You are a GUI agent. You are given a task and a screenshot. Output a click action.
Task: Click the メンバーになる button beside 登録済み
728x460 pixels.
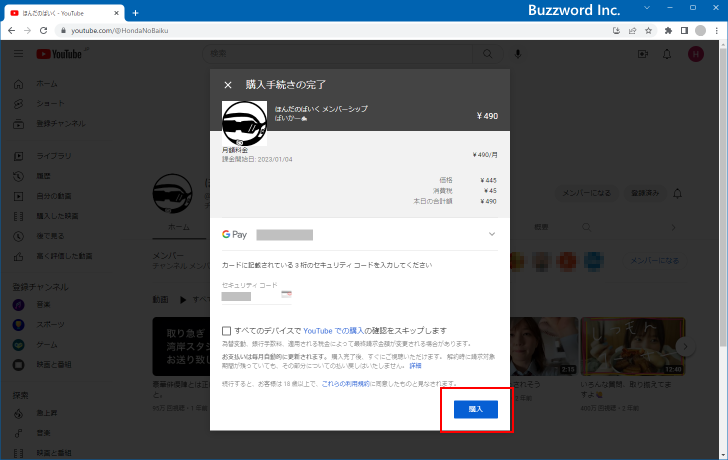pyautogui.click(x=587, y=193)
